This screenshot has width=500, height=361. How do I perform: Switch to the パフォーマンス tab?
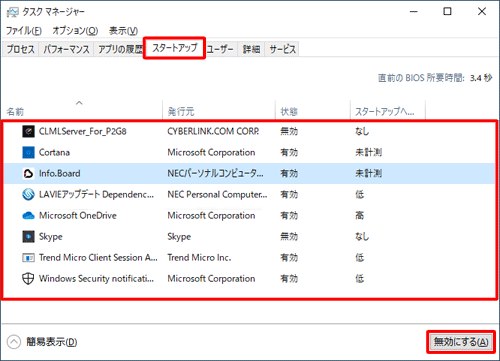pos(66,49)
